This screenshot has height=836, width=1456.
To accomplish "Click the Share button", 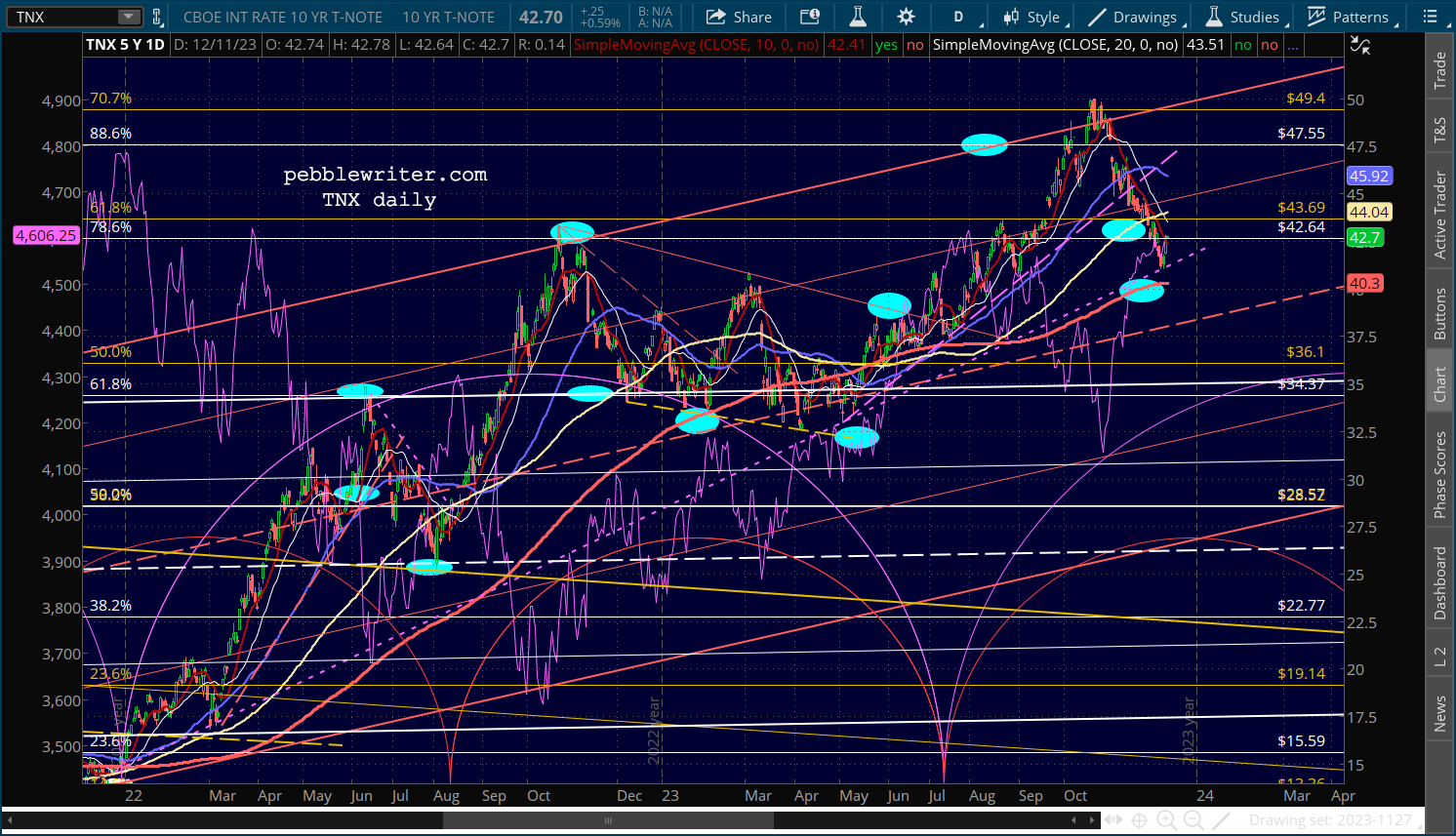I will 739,17.
